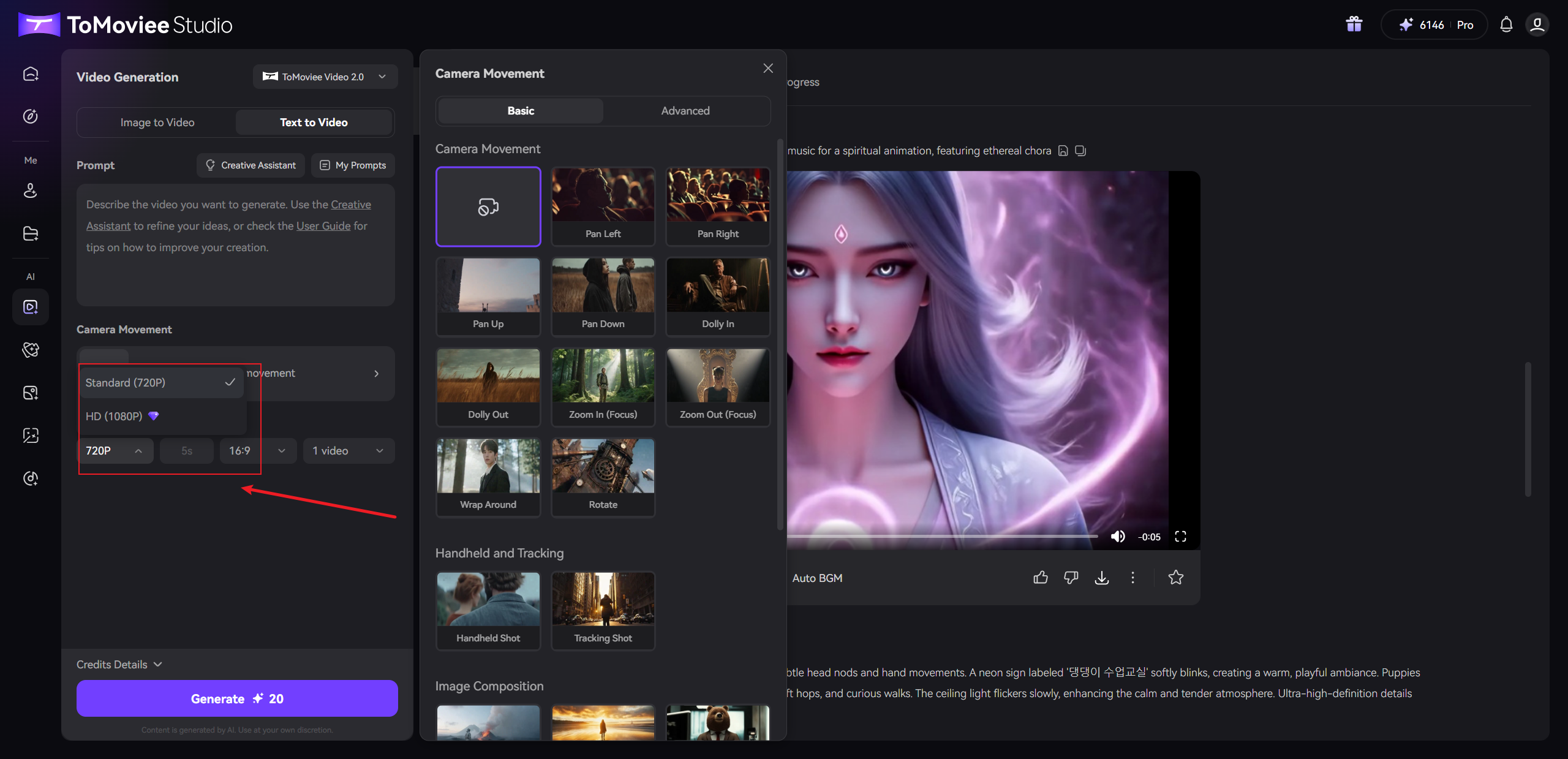Choose the Zoom Out (Focus) movement

tap(718, 387)
